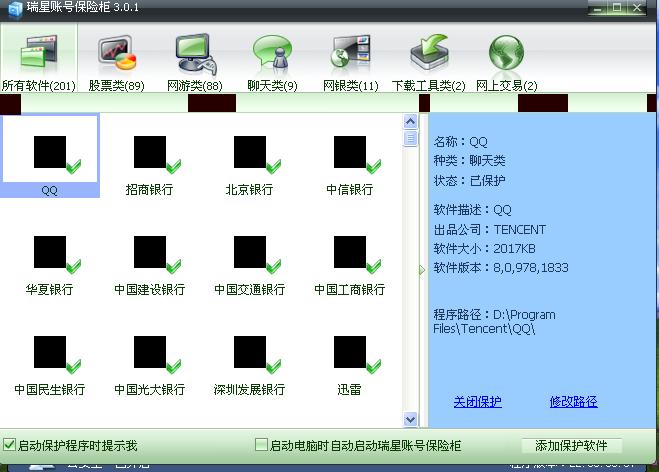Viewport: 659px width, 472px height.
Task: Click the 名称：QQ text
Action: [x=461, y=142]
